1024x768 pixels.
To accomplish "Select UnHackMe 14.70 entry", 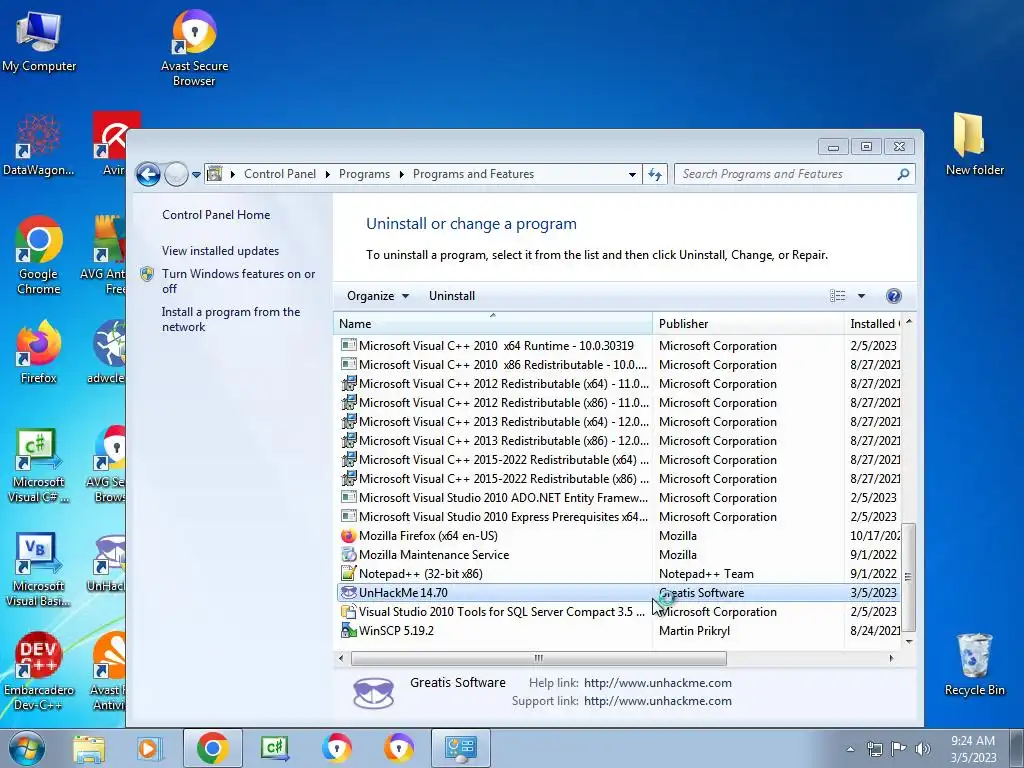I will pos(618,593).
